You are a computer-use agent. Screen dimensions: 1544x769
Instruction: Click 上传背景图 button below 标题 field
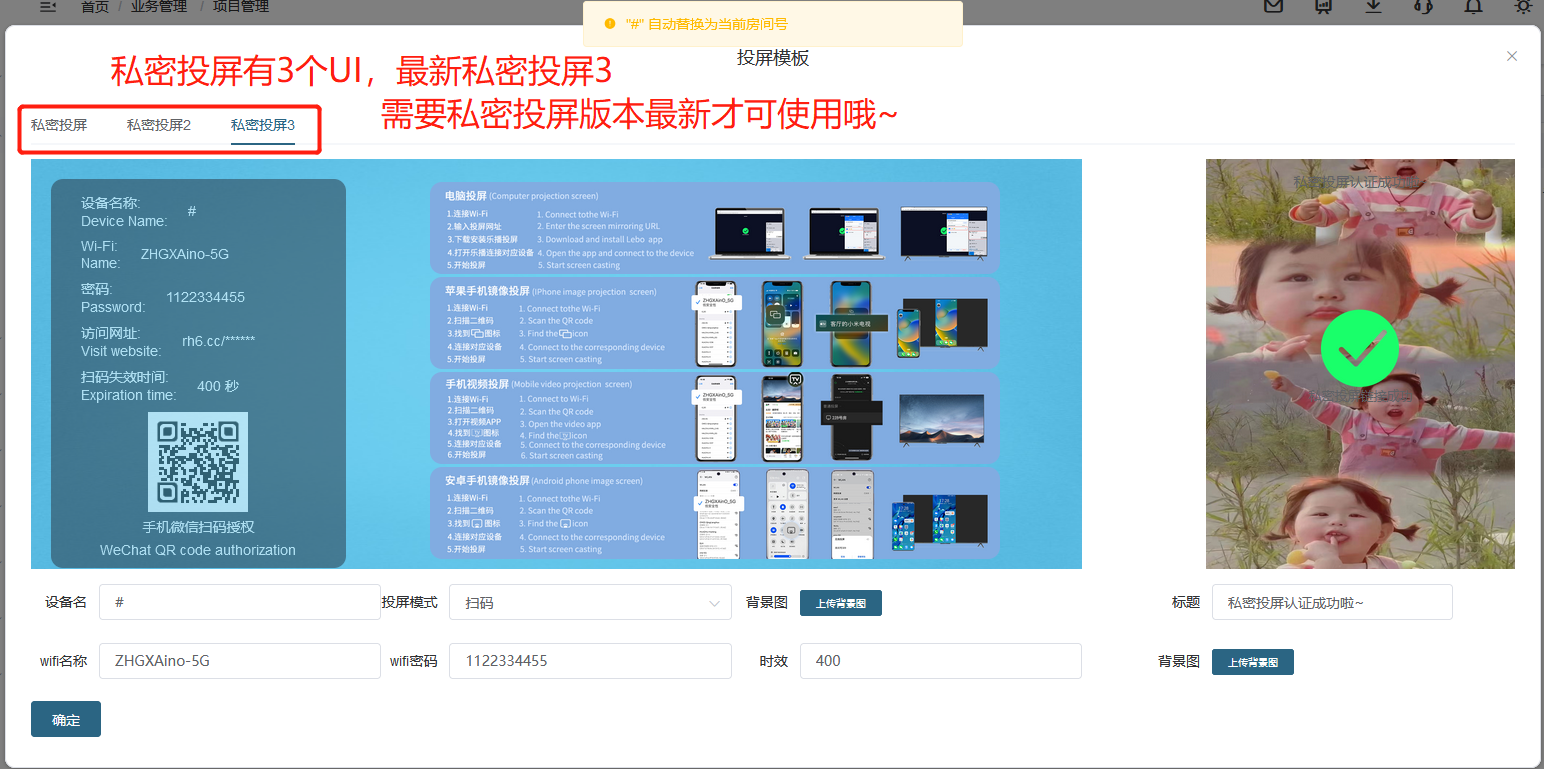[1252, 662]
